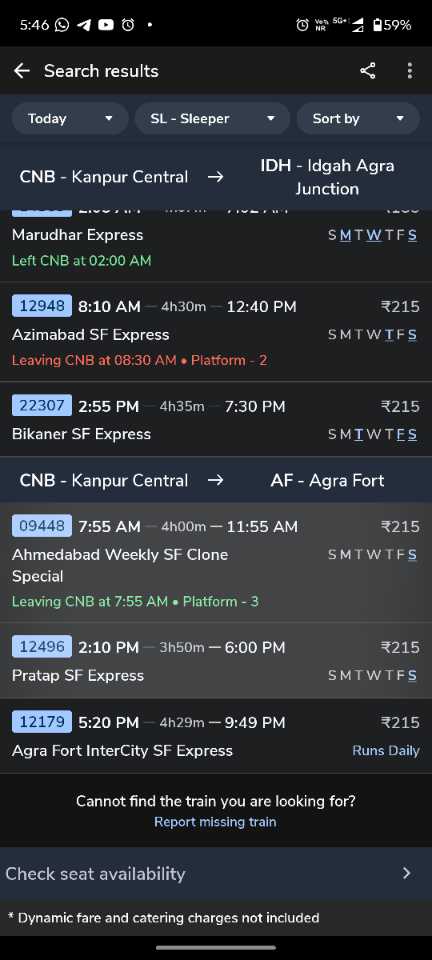Open the SL - Sleeper class dropdown

click(x=212, y=119)
